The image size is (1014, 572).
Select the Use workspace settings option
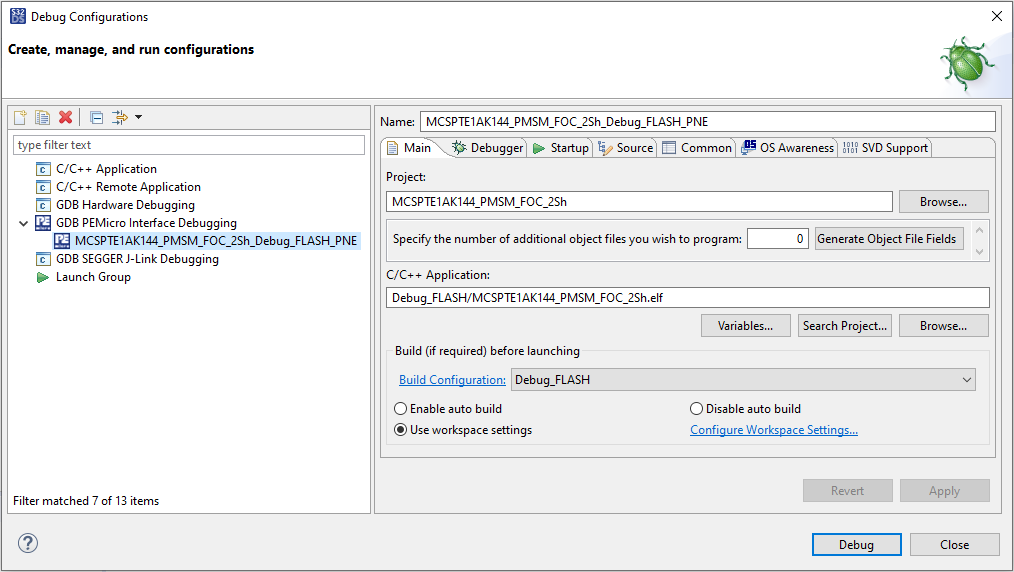(x=401, y=430)
